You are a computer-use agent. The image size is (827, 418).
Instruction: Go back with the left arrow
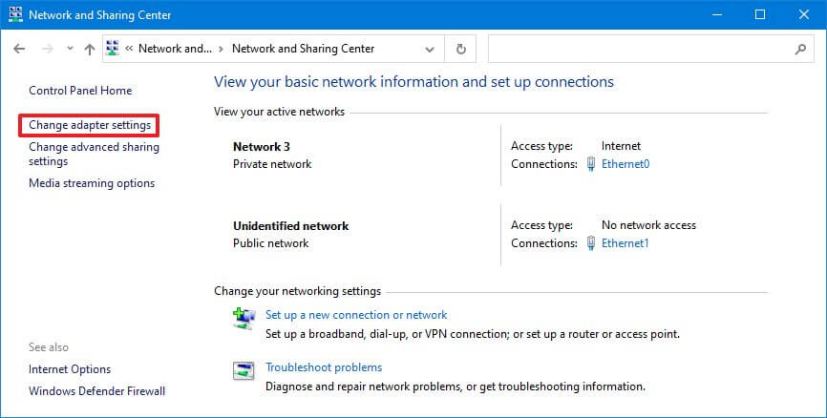pyautogui.click(x=20, y=49)
